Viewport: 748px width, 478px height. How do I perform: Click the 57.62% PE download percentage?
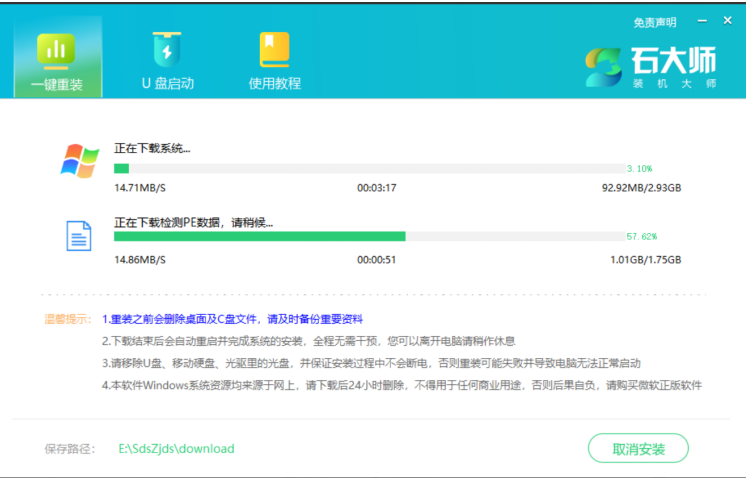(642, 237)
